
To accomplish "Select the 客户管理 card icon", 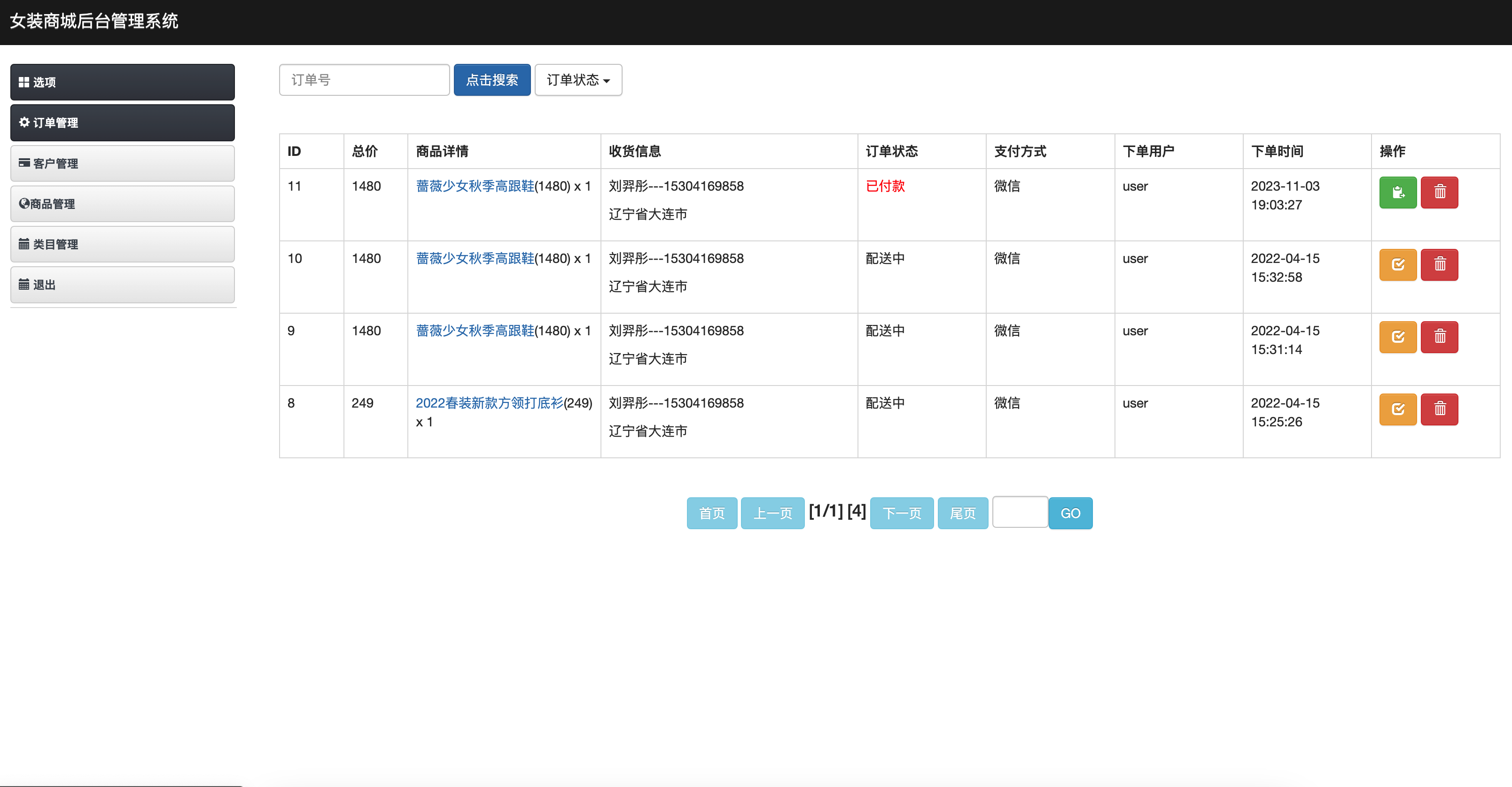I will [24, 163].
